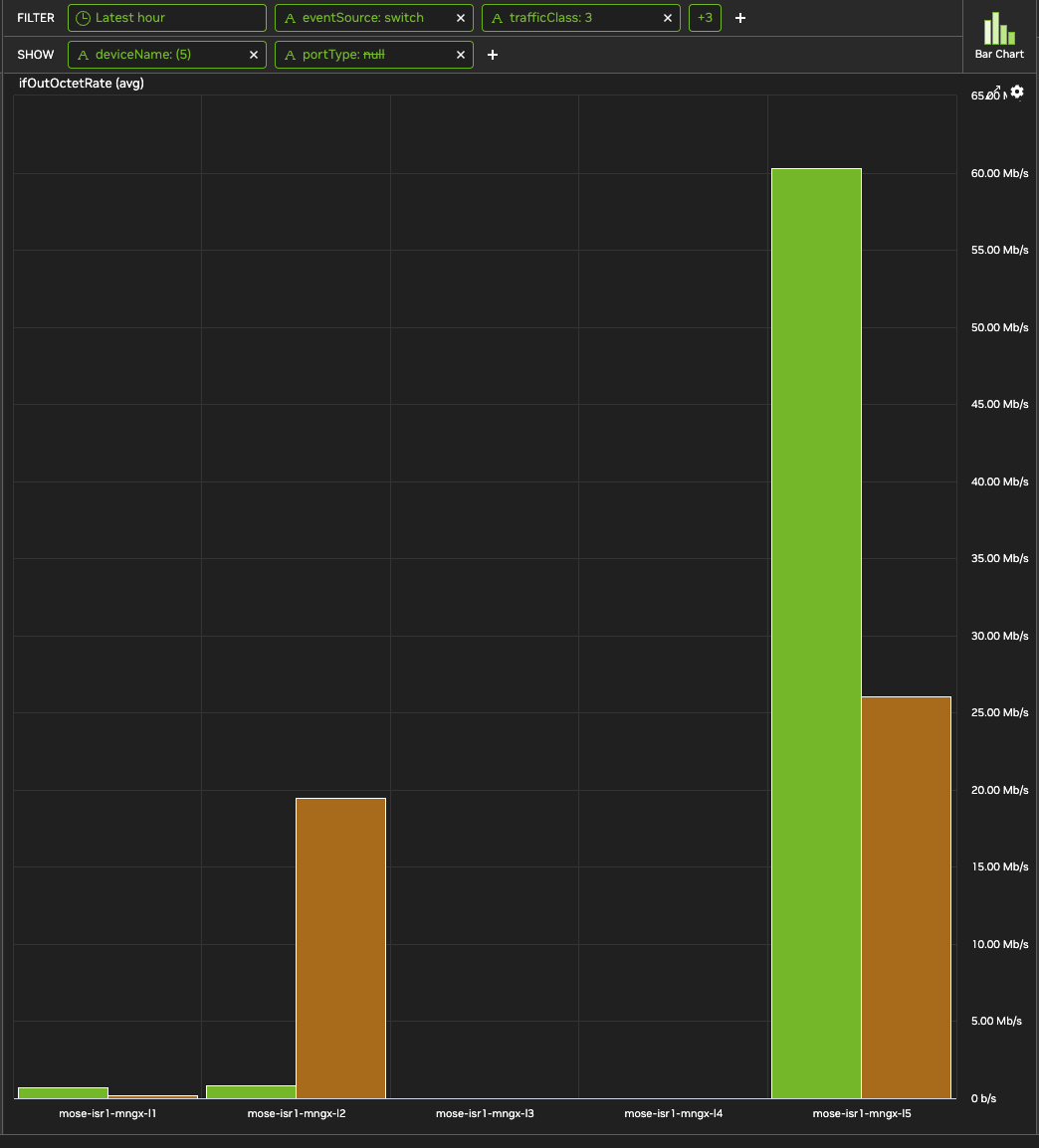Click the SHOW row label
The height and width of the screenshot is (1148, 1039).
(x=36, y=55)
